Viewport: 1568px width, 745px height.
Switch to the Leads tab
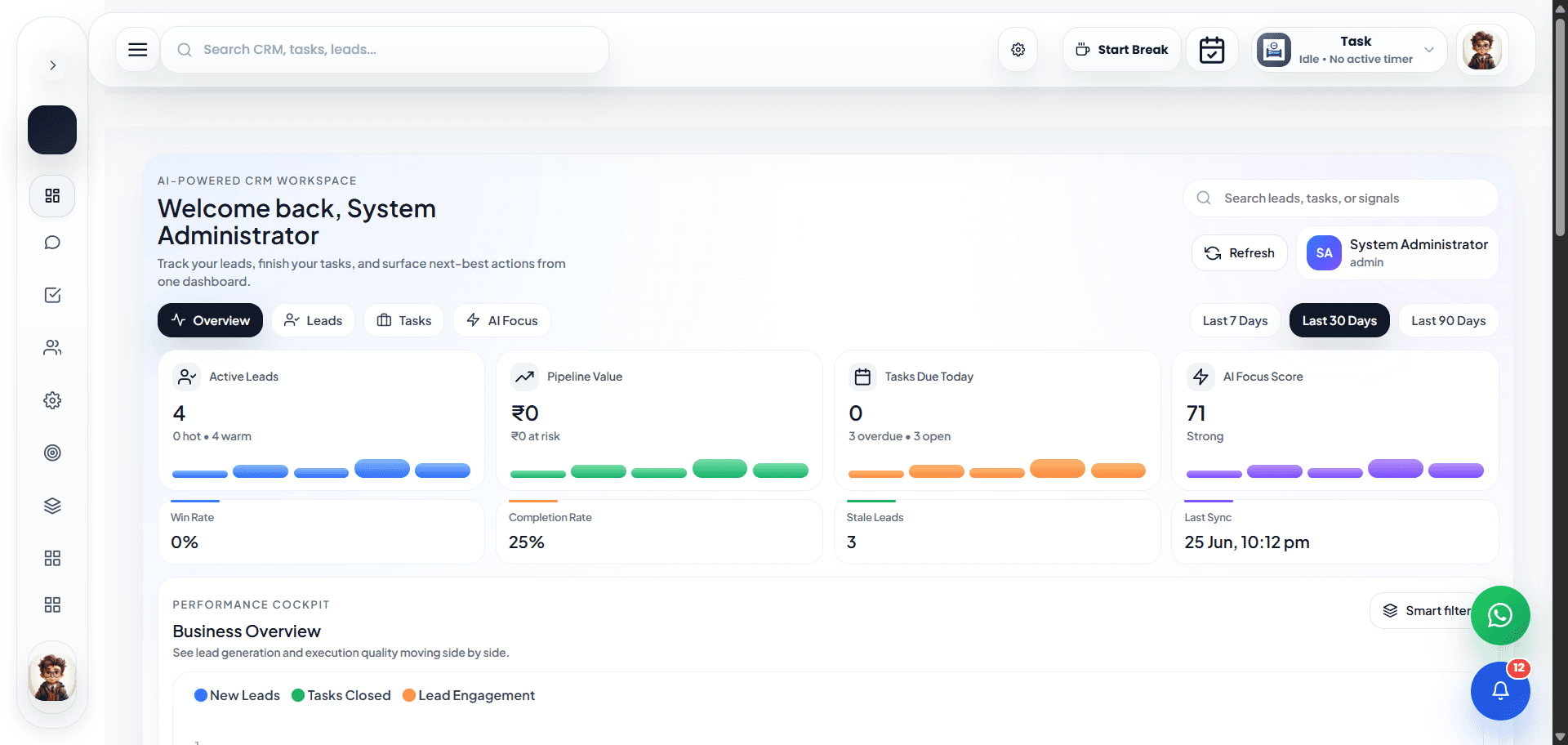(x=313, y=320)
